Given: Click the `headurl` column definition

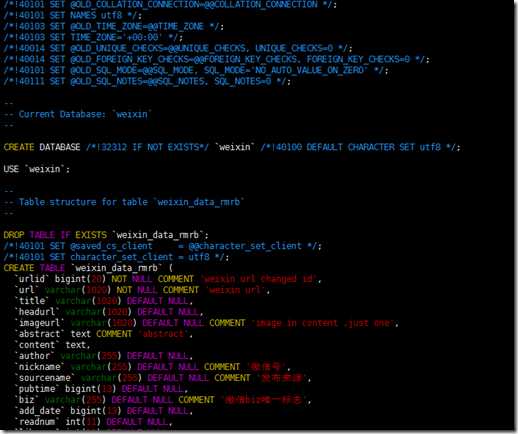Looking at the screenshot, I should click(109, 312).
